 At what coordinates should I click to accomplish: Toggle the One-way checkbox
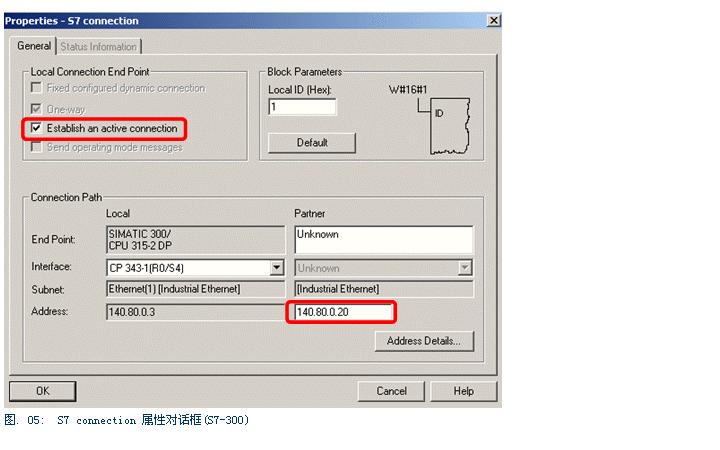[36, 109]
